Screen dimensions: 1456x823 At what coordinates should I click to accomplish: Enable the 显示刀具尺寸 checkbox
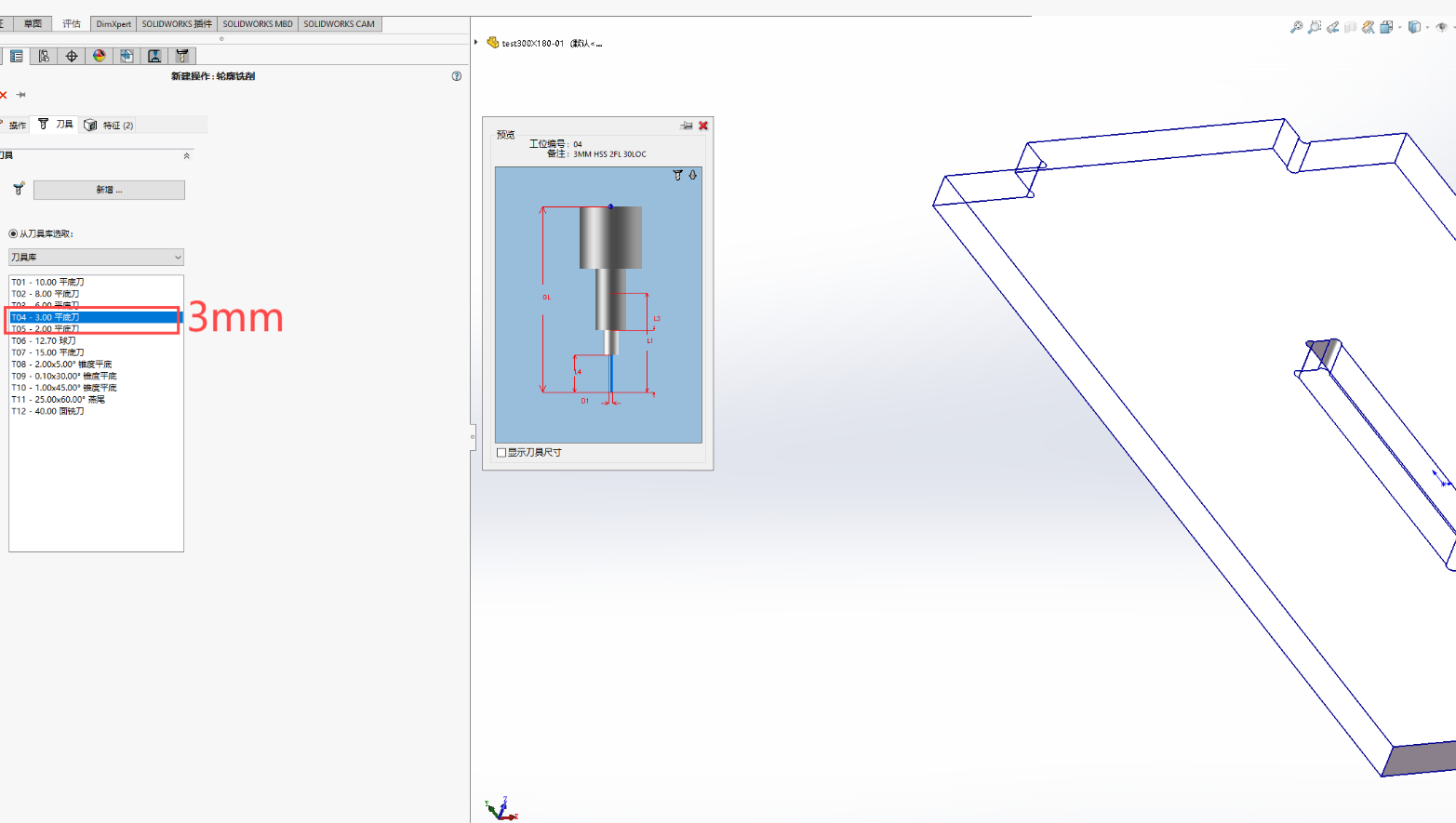pos(501,453)
